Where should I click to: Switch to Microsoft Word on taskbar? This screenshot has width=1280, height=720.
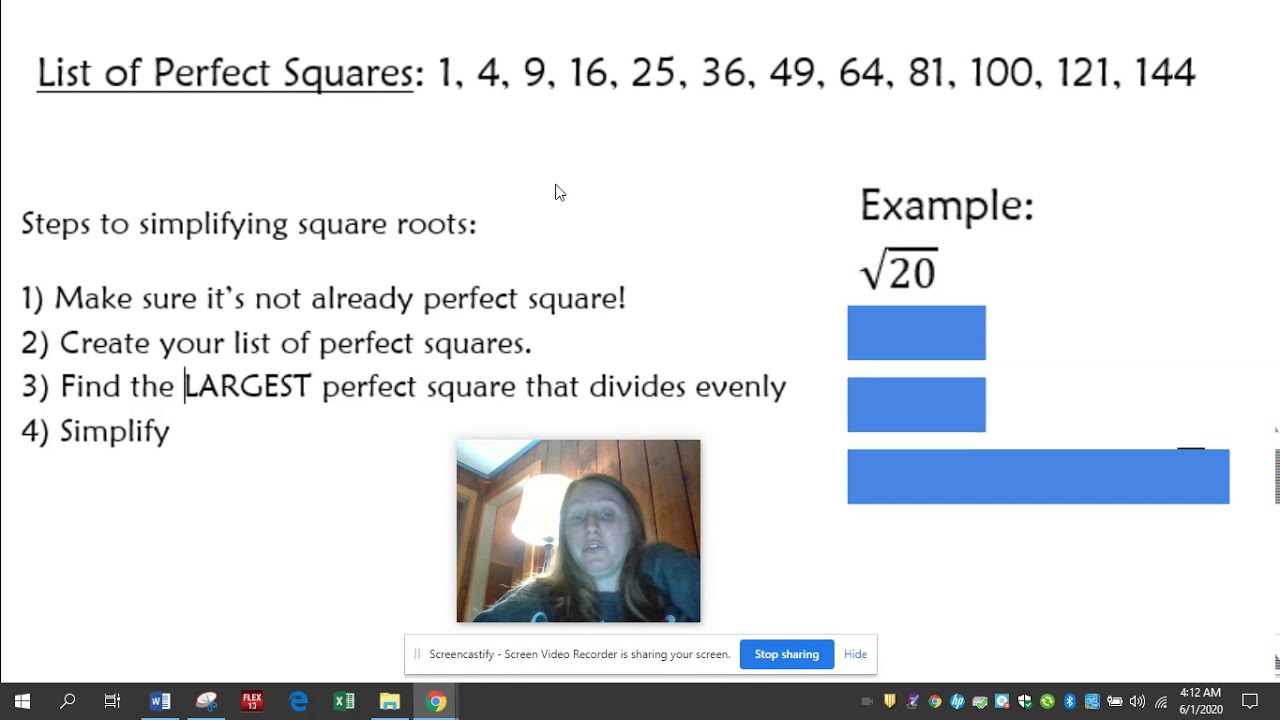coord(160,701)
